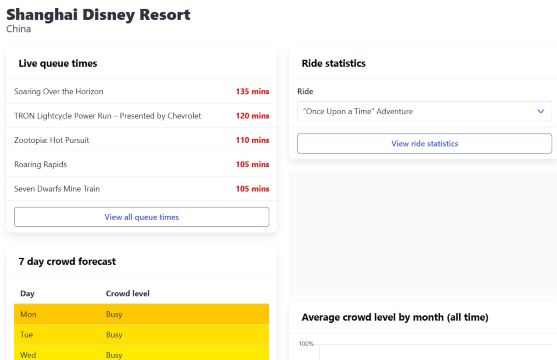Select the Roaring Rapids ride row
Screen dimensions: 557x360
(141, 164)
